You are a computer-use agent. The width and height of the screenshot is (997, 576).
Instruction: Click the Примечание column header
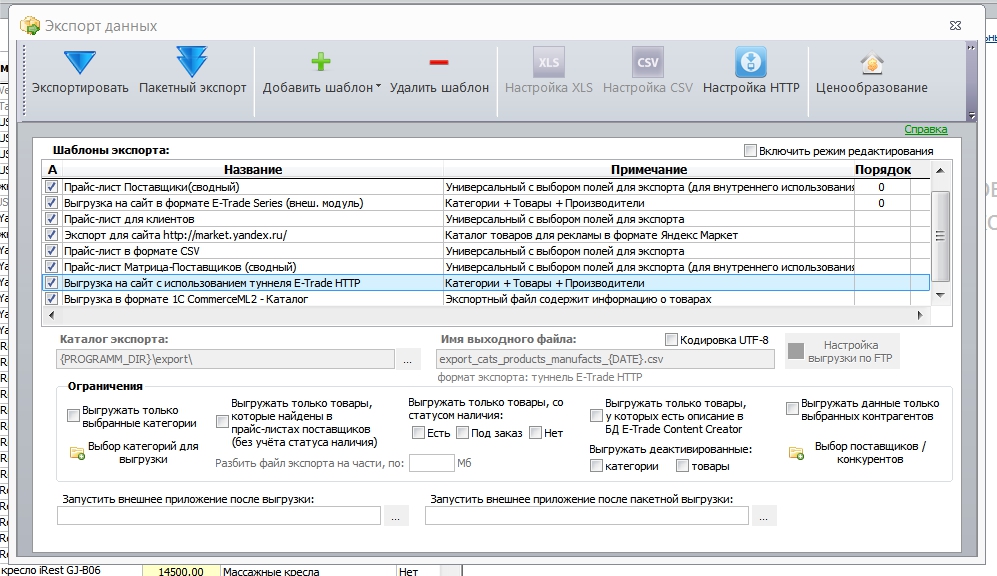pyautogui.click(x=649, y=170)
